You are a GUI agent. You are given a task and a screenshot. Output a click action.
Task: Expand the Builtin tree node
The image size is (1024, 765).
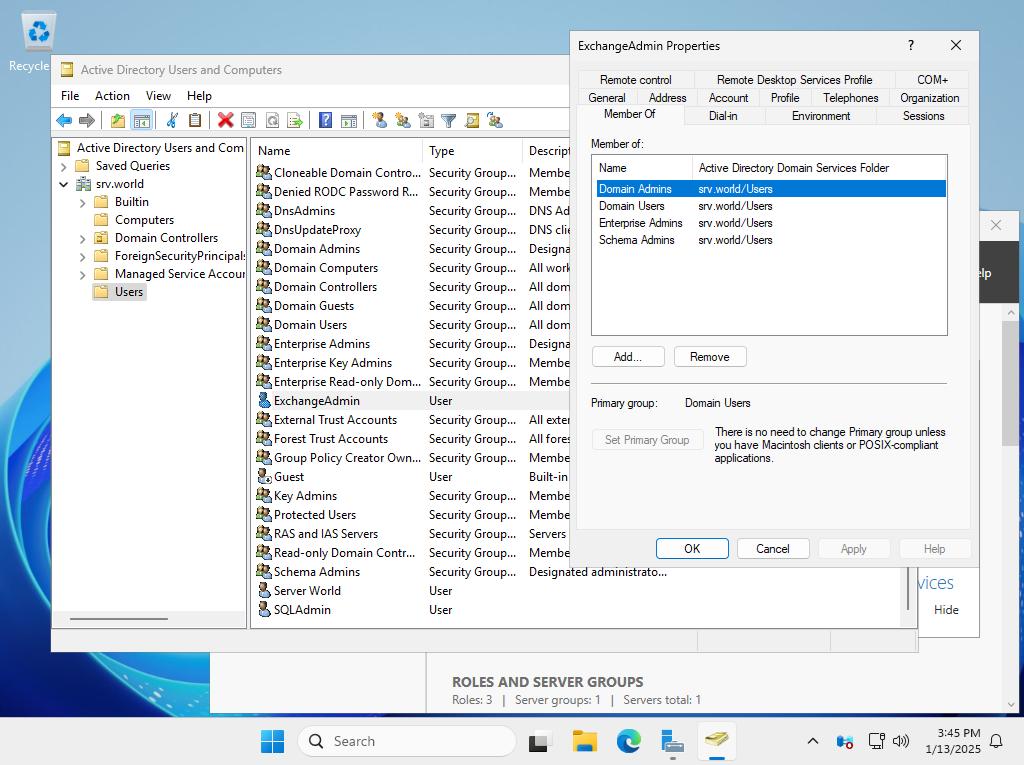(82, 203)
